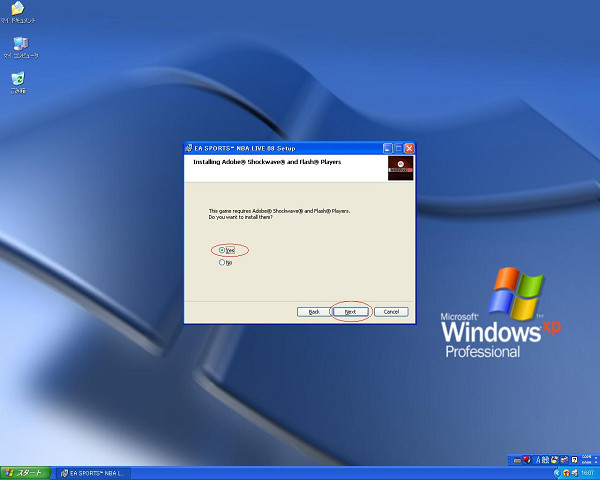600x480 pixels.
Task: Click the red ball IME icon
Action: click(x=527, y=459)
